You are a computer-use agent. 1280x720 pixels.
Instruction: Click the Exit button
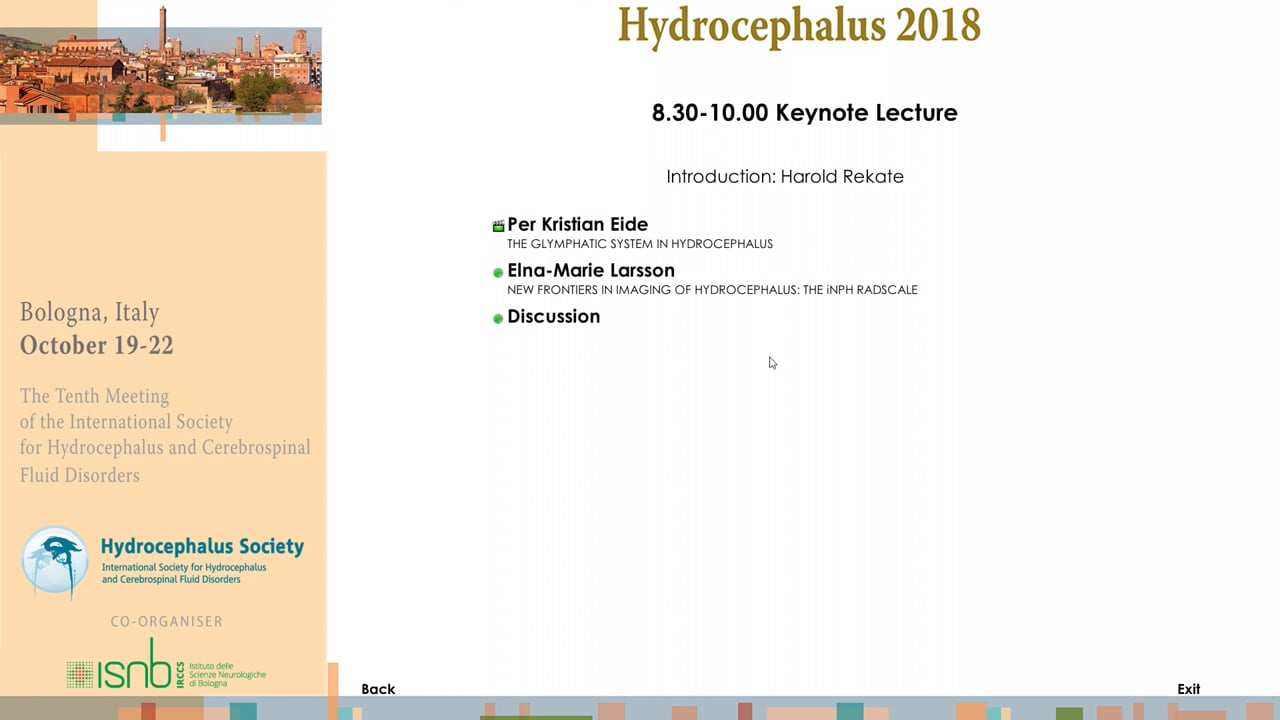1189,689
